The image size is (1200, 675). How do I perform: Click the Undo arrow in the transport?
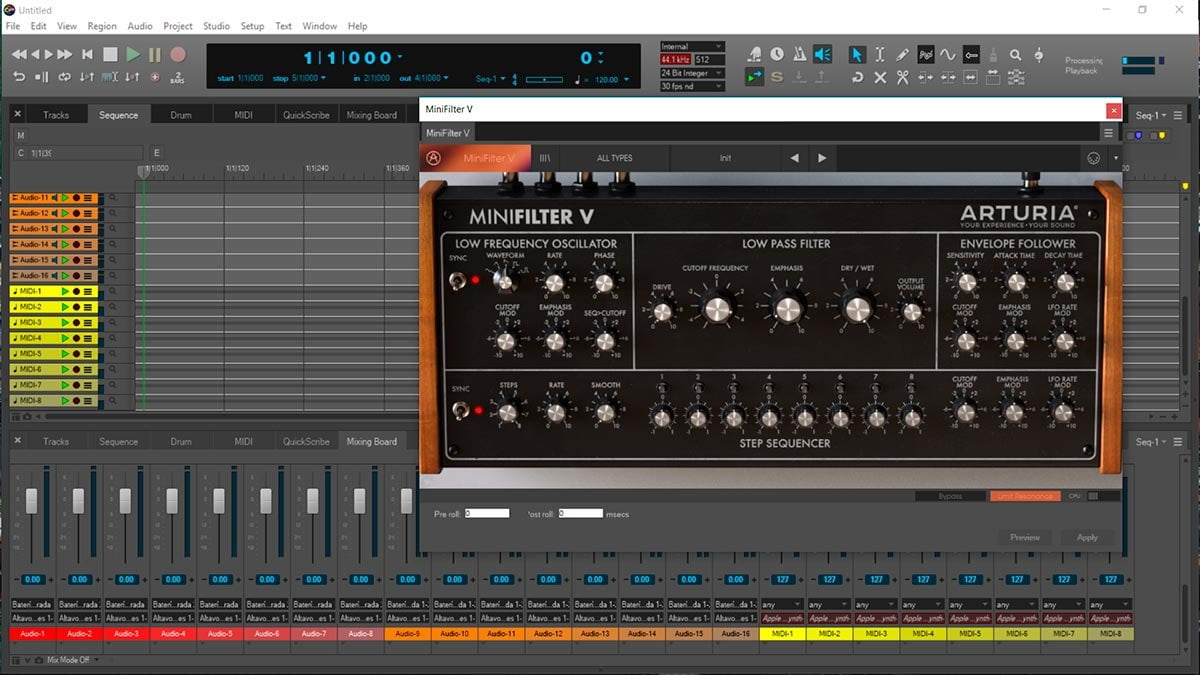tap(19, 77)
